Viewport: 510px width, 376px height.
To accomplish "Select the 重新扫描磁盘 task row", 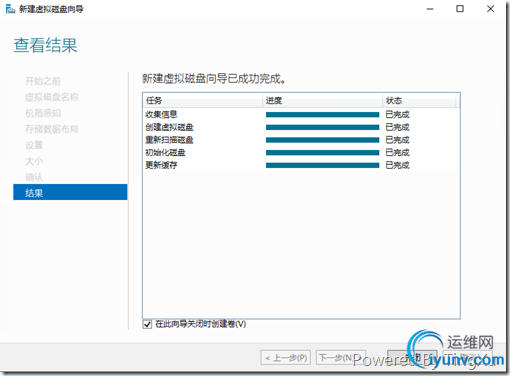I will tap(301, 140).
